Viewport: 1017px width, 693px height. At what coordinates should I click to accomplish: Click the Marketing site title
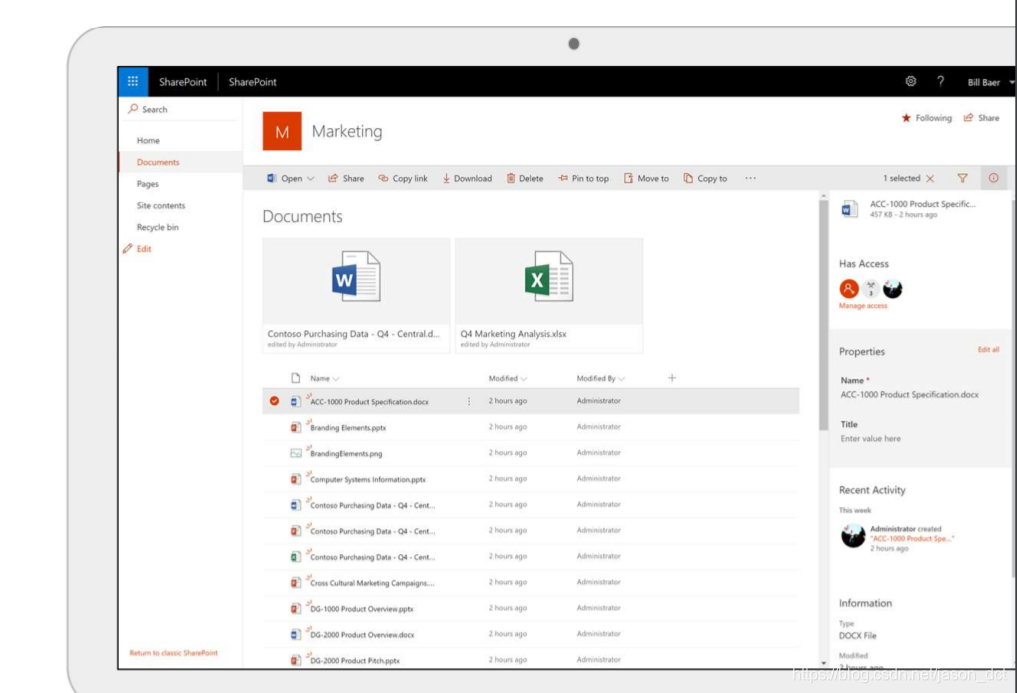pyautogui.click(x=347, y=131)
